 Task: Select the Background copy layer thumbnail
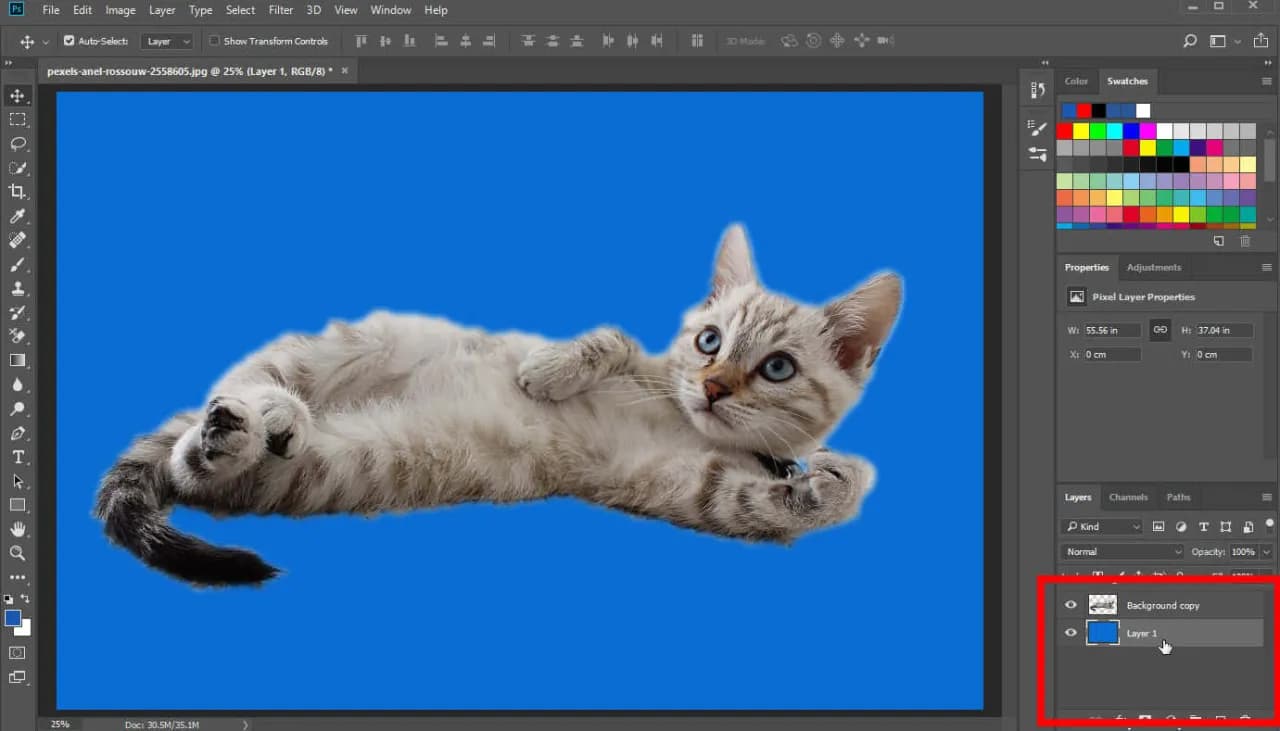pyautogui.click(x=1102, y=604)
